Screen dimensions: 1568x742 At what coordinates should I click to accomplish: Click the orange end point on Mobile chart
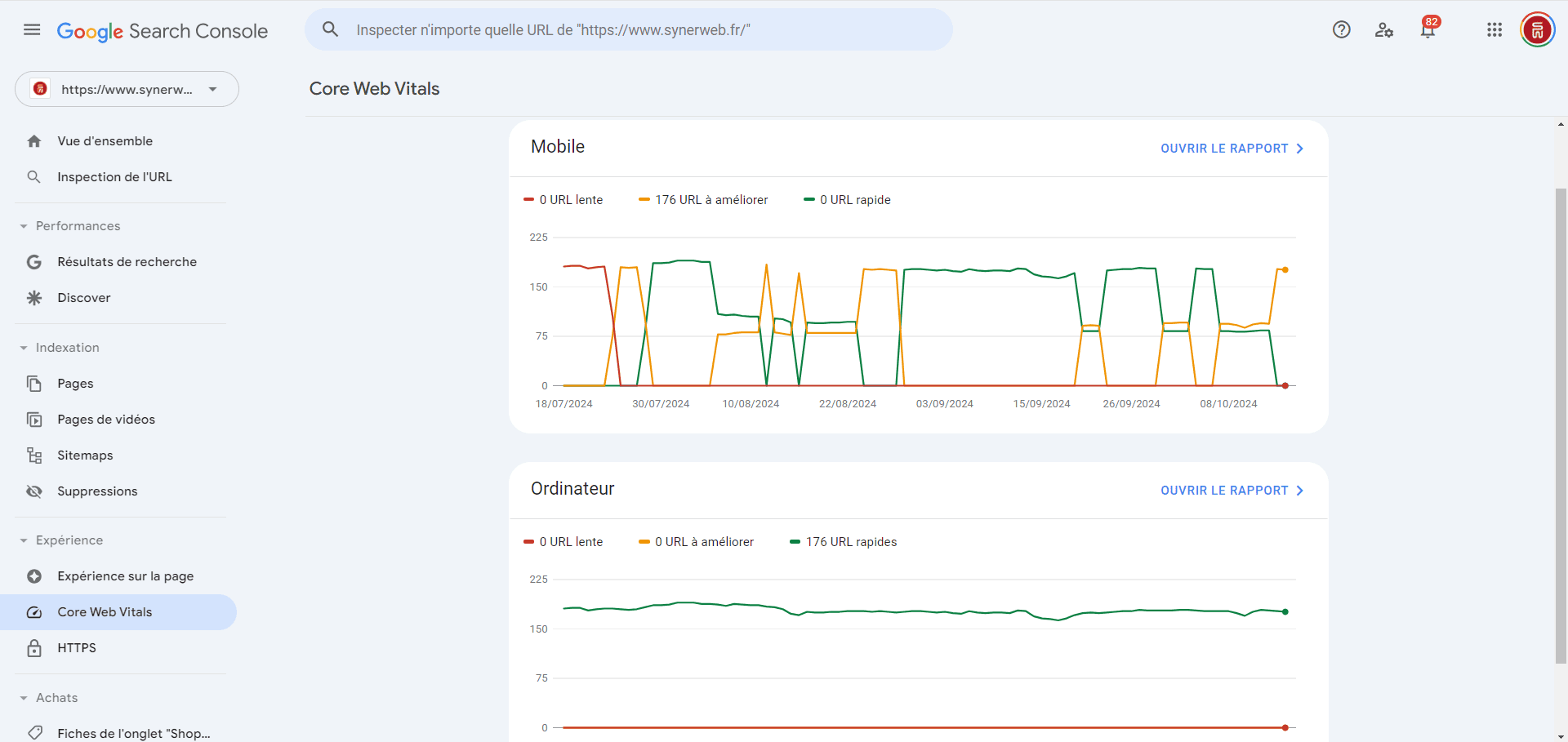(1285, 269)
